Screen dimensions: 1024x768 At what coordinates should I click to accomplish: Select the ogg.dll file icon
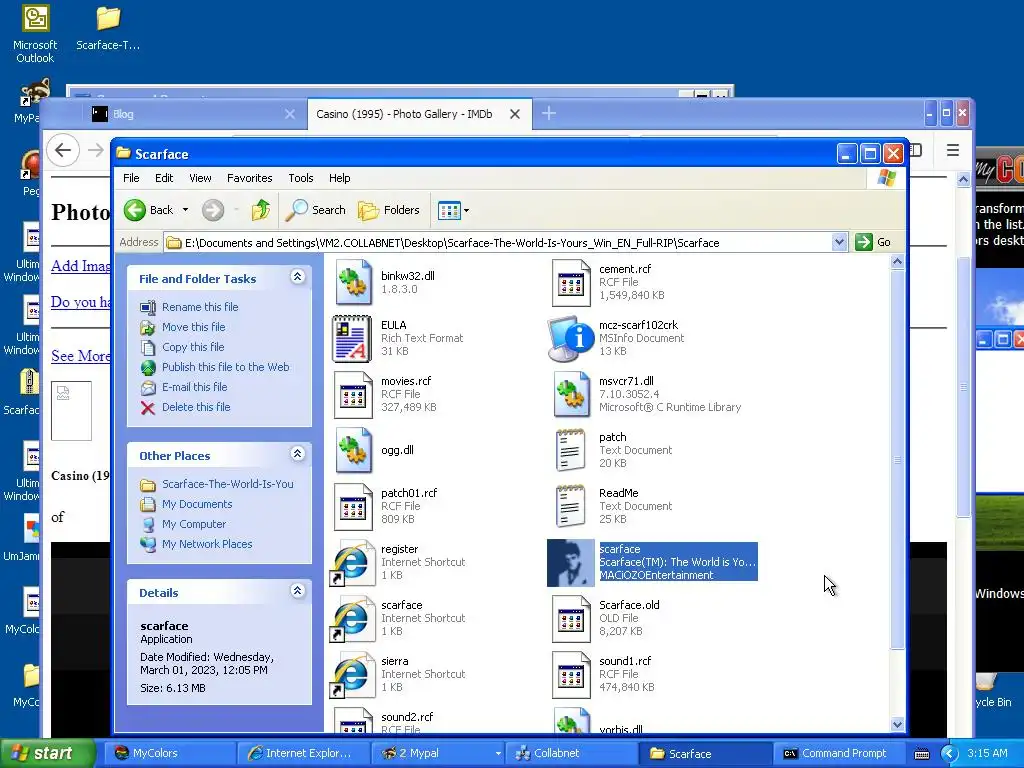pyautogui.click(x=353, y=450)
